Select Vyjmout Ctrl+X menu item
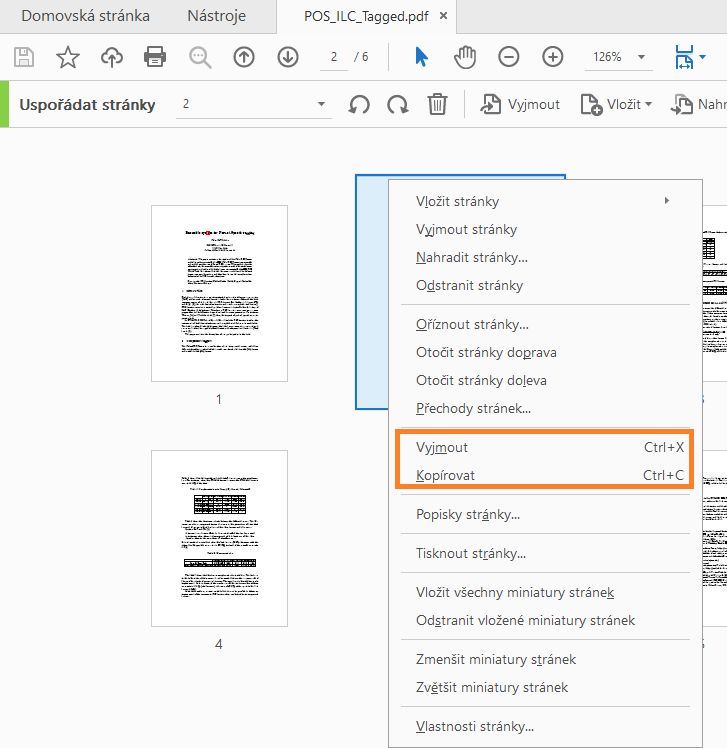Image resolution: width=727 pixels, height=748 pixels. pyautogui.click(x=545, y=447)
